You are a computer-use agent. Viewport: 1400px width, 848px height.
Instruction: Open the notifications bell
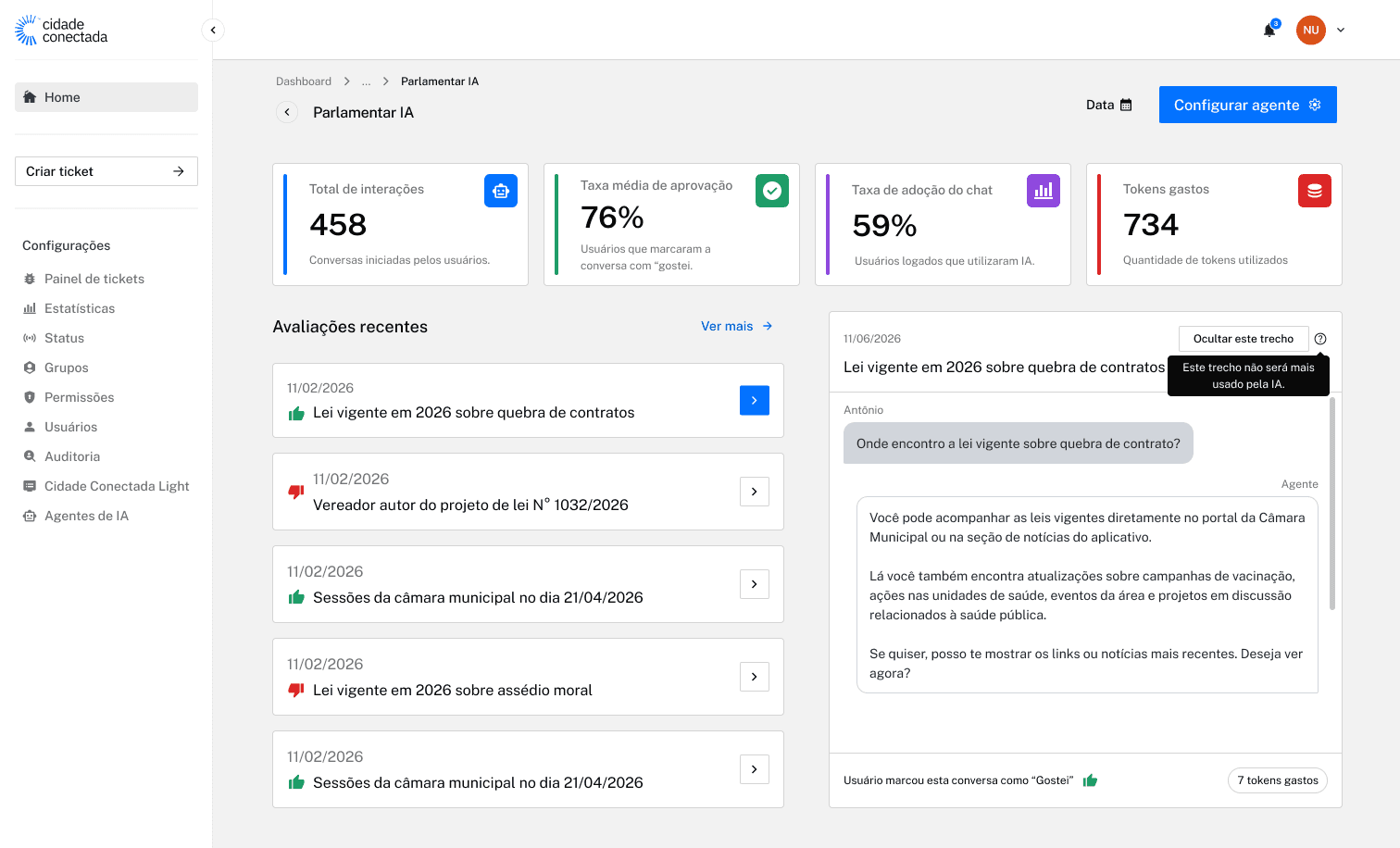(1269, 30)
